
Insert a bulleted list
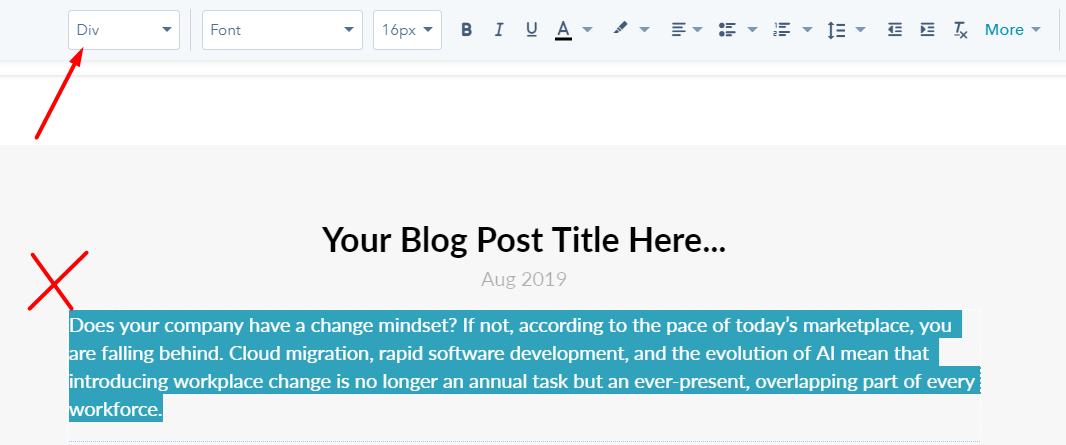click(x=728, y=30)
